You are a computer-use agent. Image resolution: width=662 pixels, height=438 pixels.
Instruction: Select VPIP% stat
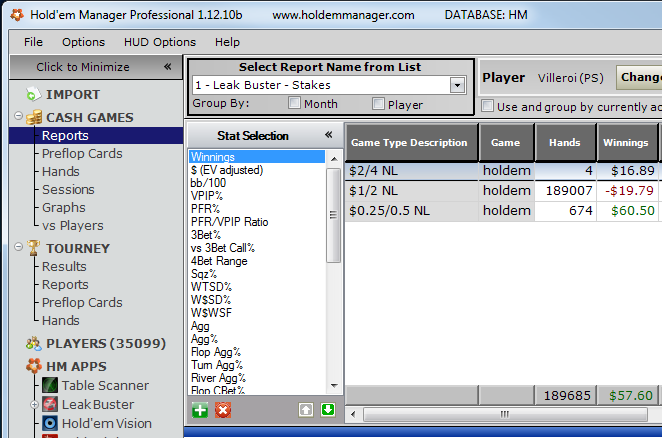click(206, 196)
